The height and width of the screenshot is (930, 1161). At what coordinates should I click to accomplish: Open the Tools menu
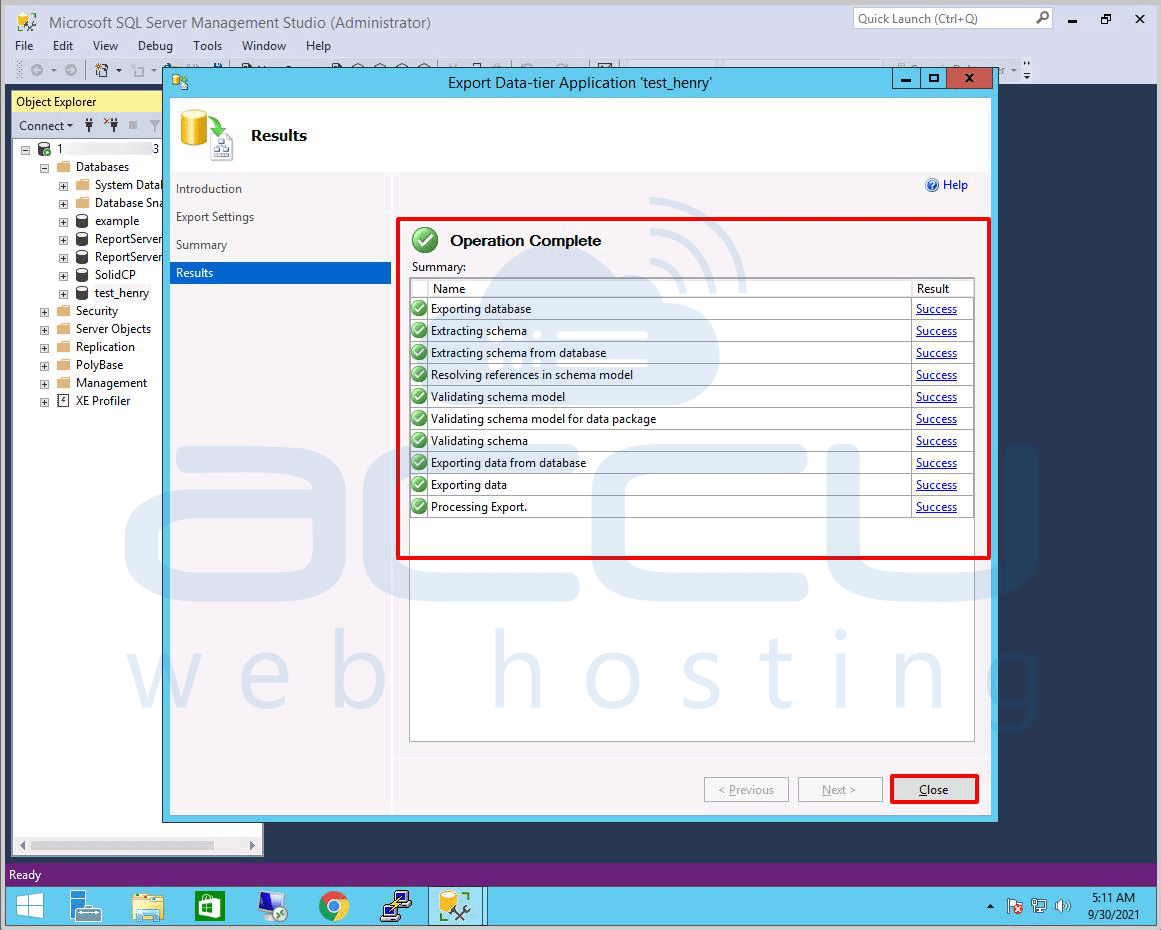207,46
